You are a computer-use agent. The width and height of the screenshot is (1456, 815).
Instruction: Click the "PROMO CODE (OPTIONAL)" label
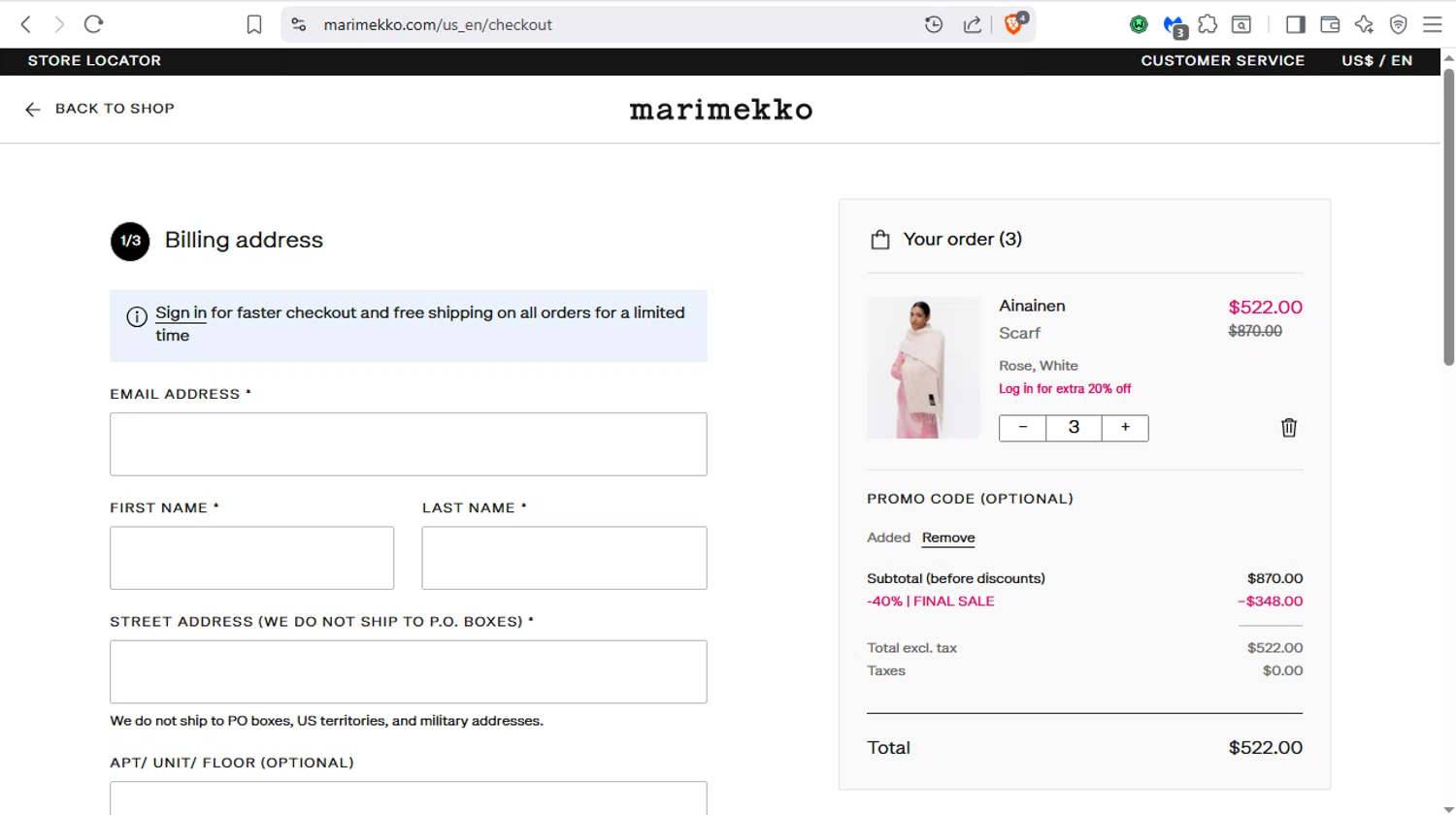click(x=970, y=499)
